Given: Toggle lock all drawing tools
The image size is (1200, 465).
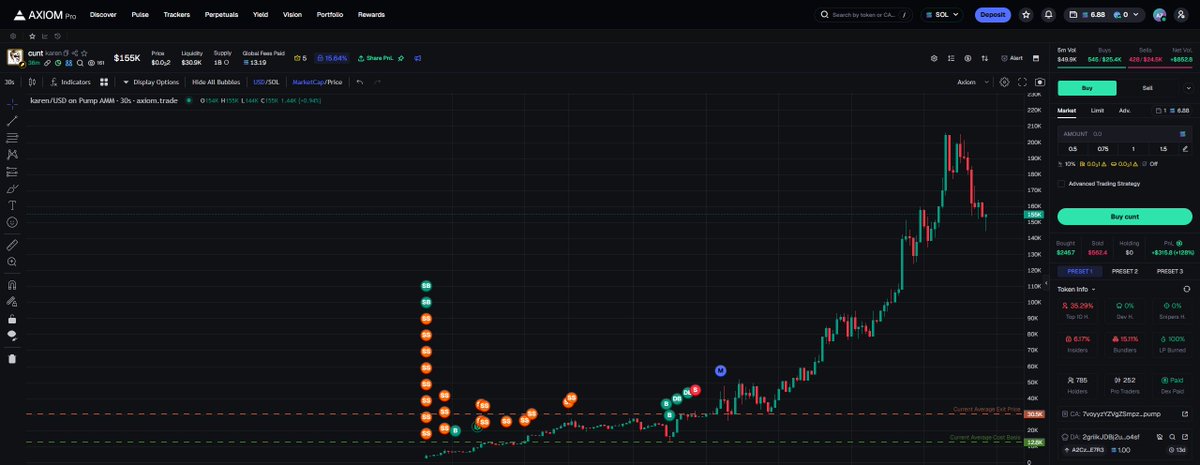Looking at the screenshot, I should [12, 319].
